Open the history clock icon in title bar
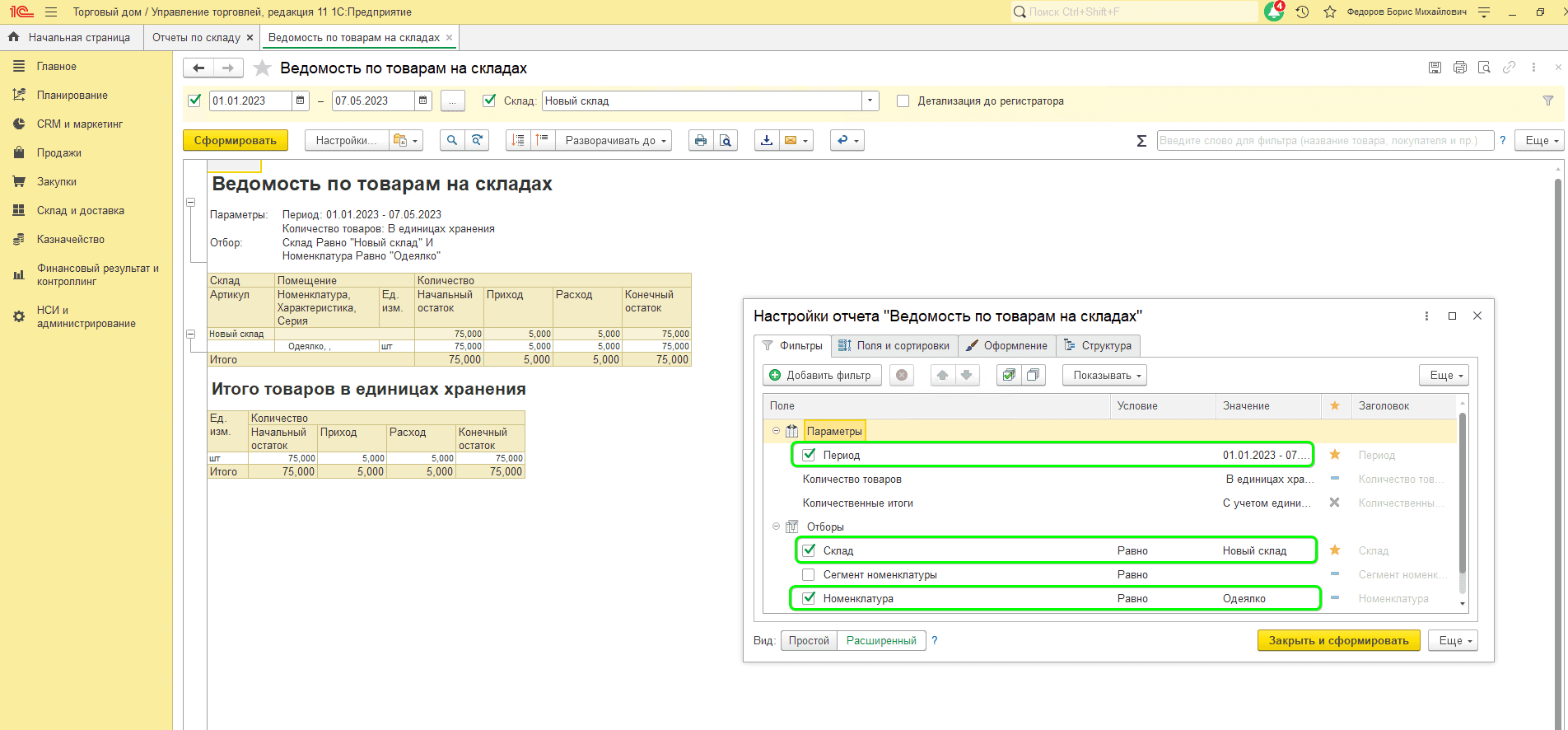1568x730 pixels. coord(1302,12)
